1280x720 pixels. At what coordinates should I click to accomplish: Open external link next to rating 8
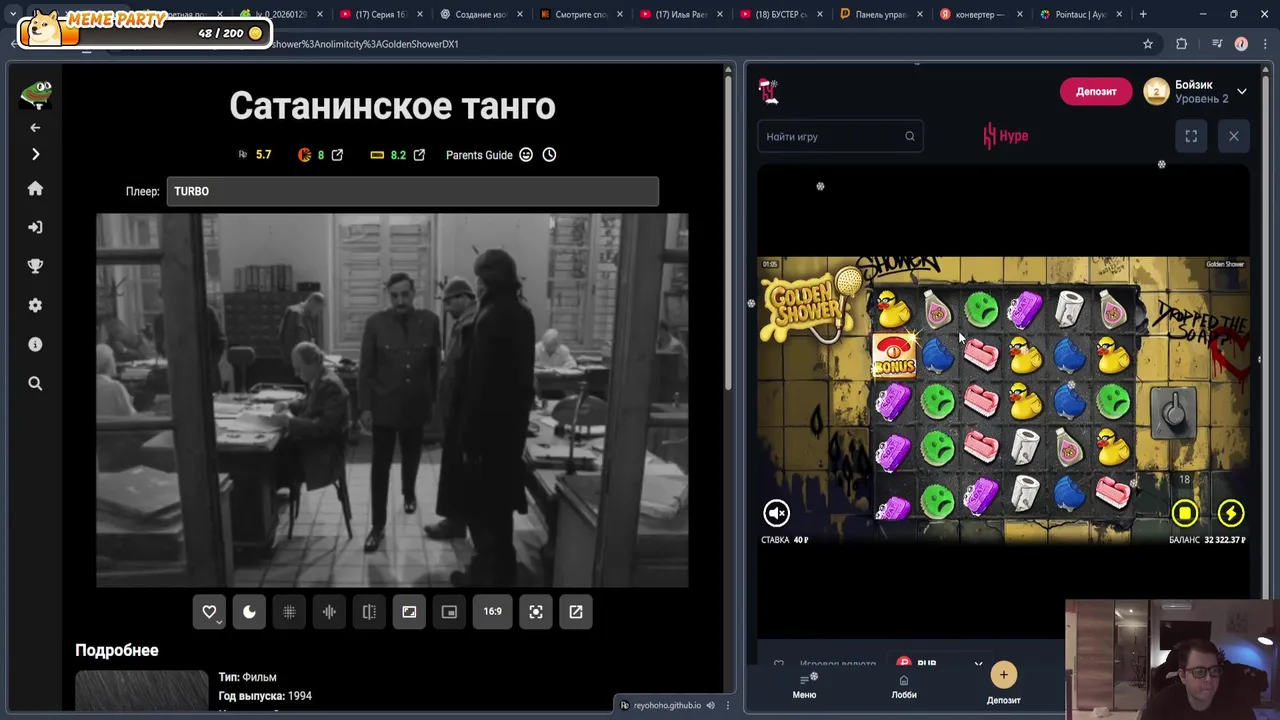pos(337,155)
